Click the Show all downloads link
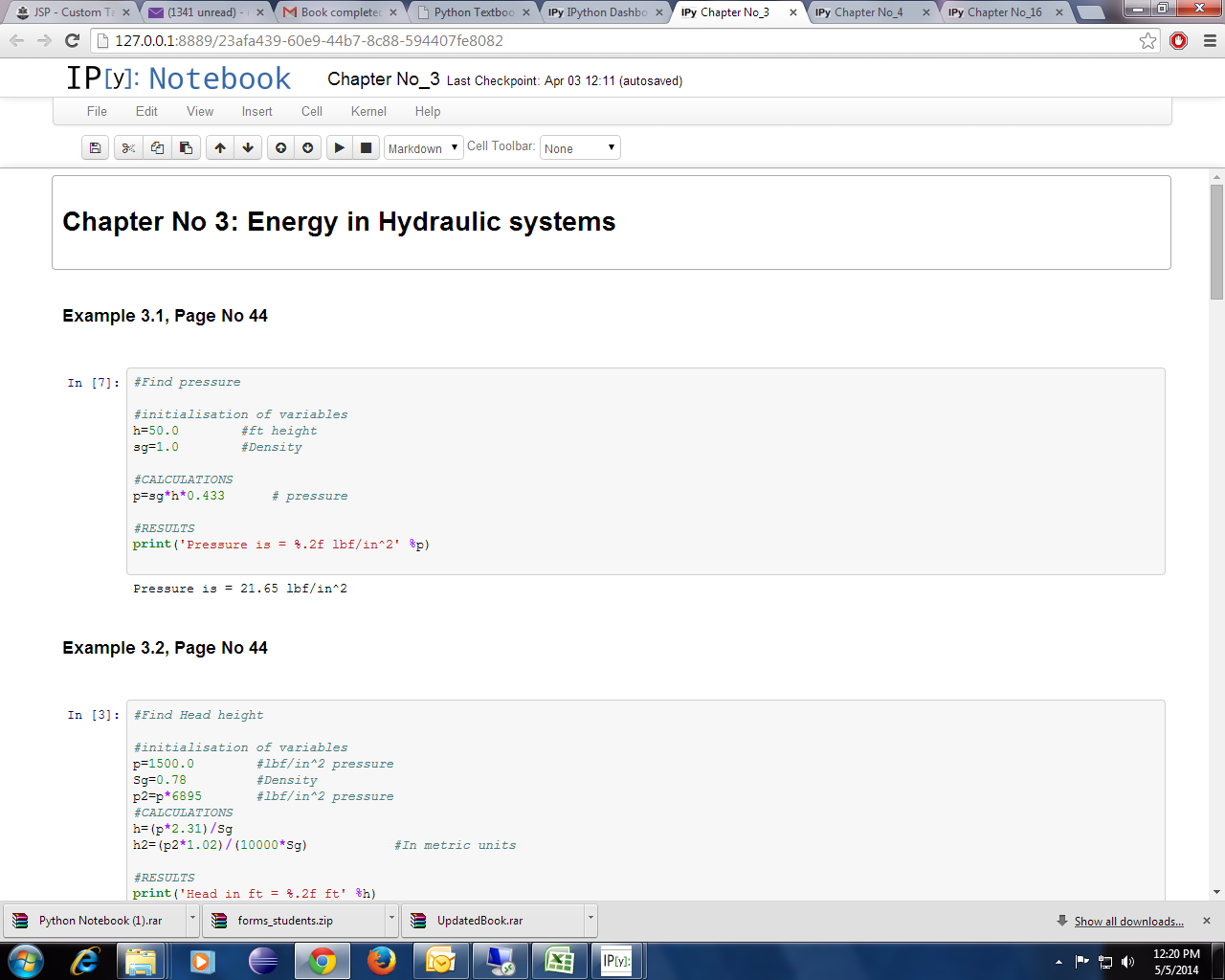 tap(1128, 922)
